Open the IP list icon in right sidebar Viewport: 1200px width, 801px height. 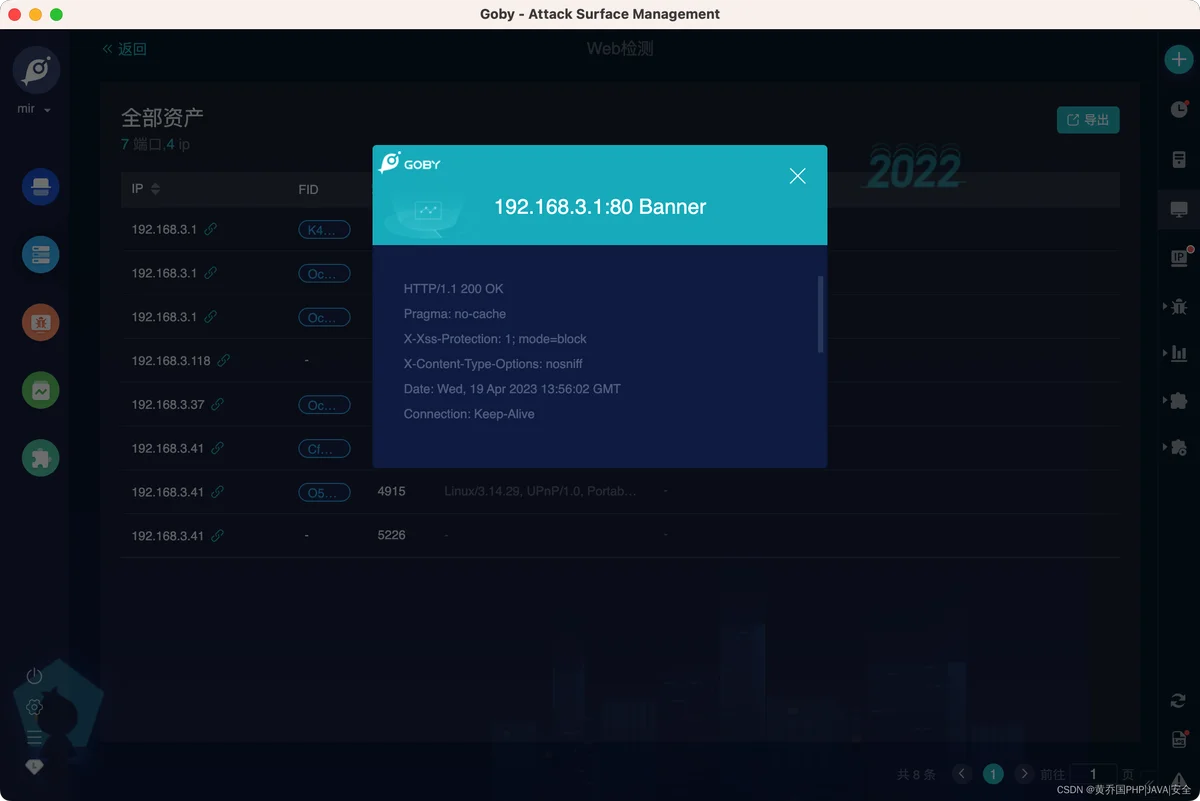coord(1179,258)
